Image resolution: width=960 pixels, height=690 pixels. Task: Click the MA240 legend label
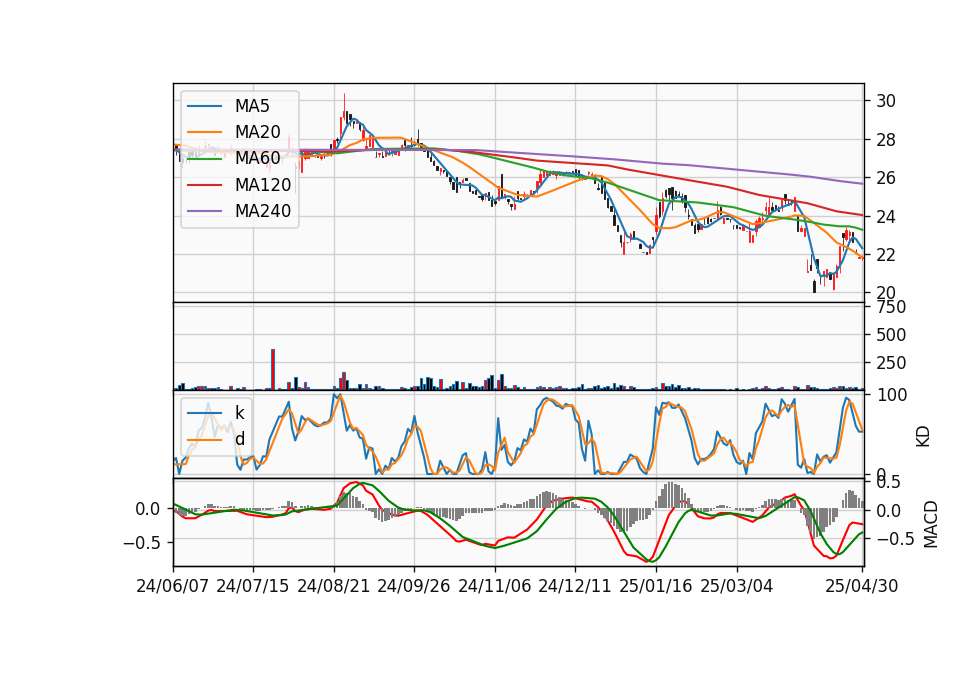(263, 211)
